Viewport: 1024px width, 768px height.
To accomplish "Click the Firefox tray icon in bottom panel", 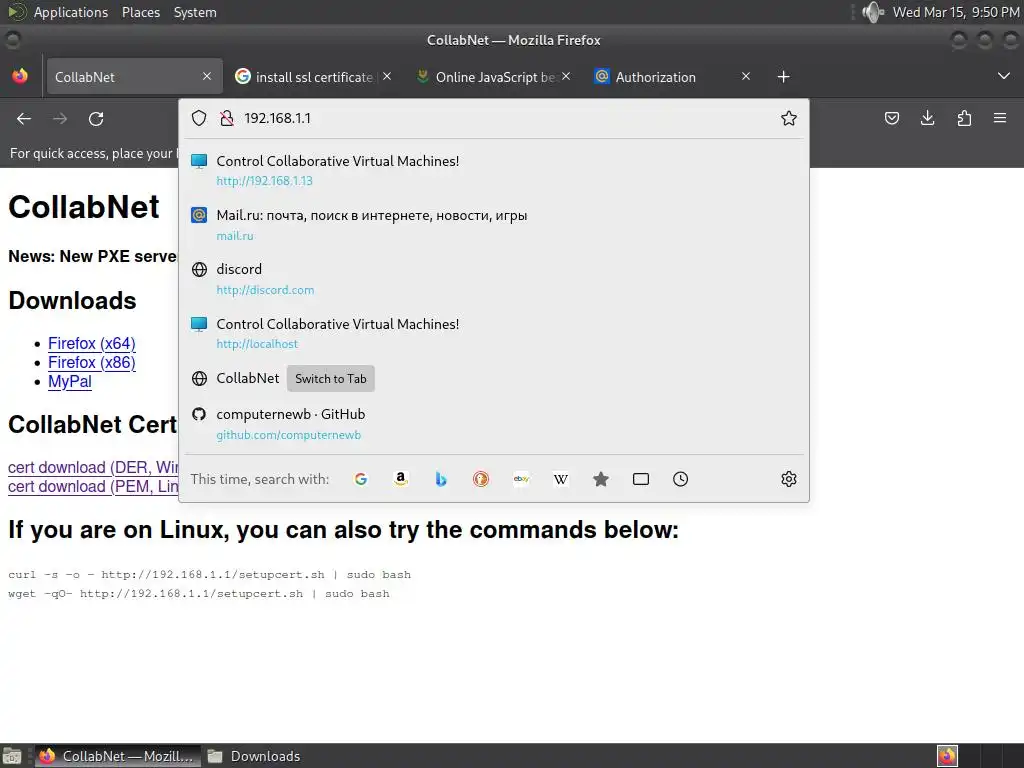I will click(x=947, y=756).
